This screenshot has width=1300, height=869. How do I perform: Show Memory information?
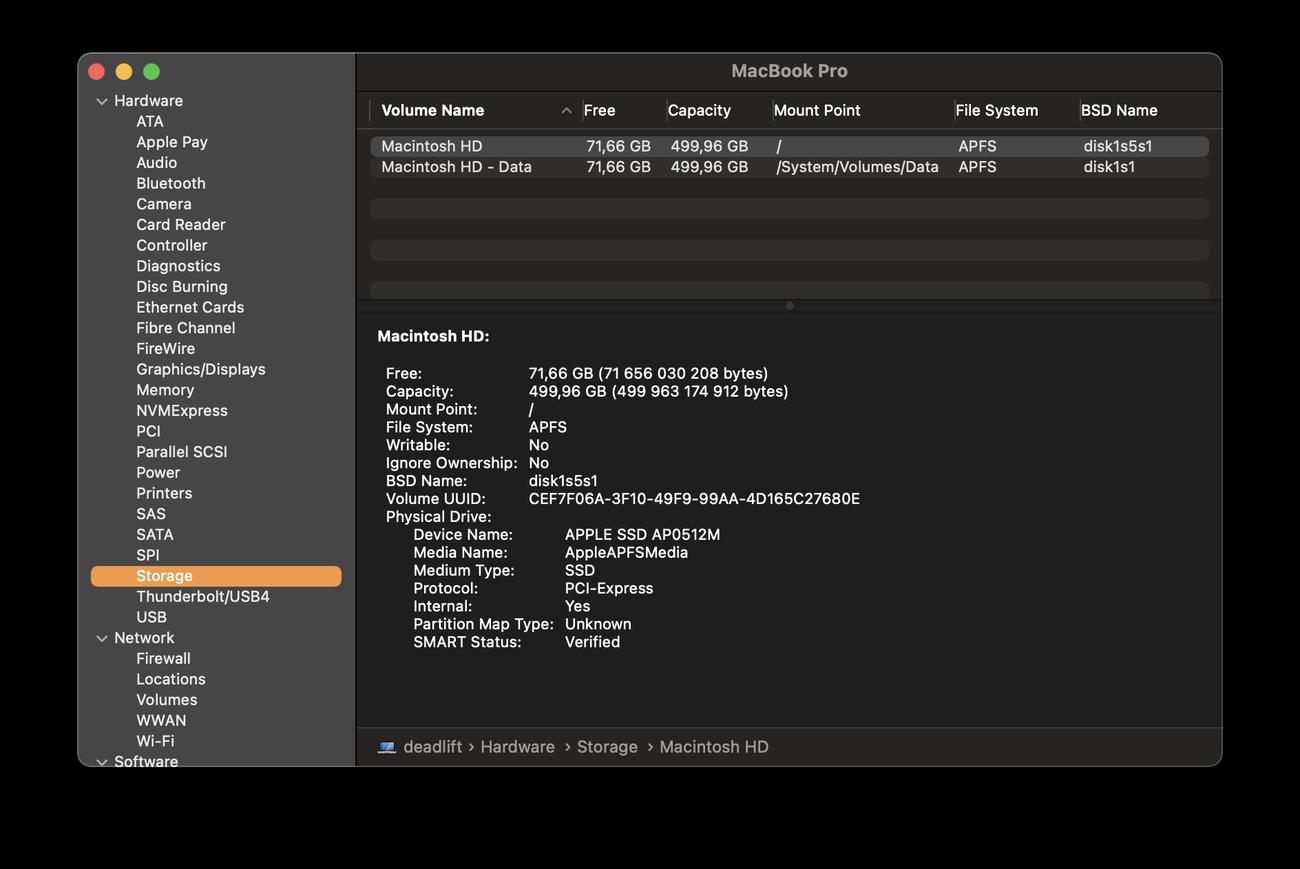(x=165, y=390)
